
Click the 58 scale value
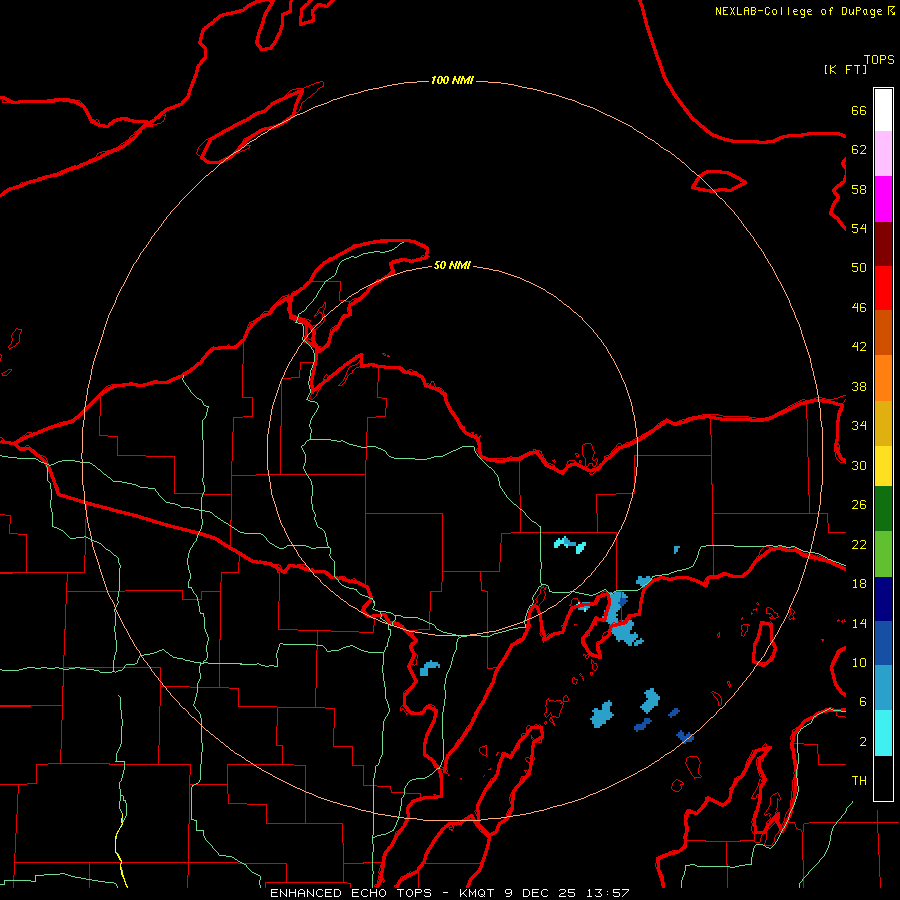[x=859, y=189]
